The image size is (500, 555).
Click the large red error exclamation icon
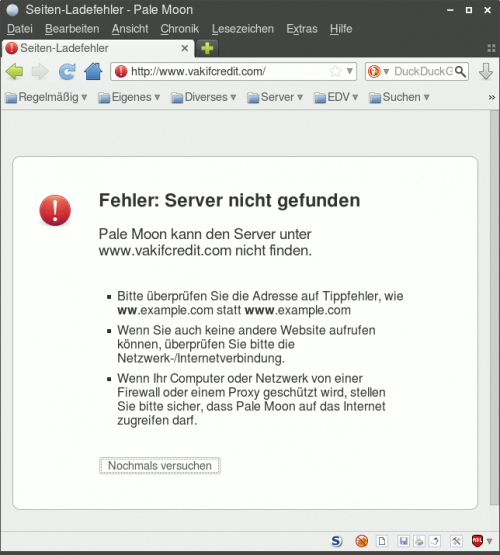[55, 210]
